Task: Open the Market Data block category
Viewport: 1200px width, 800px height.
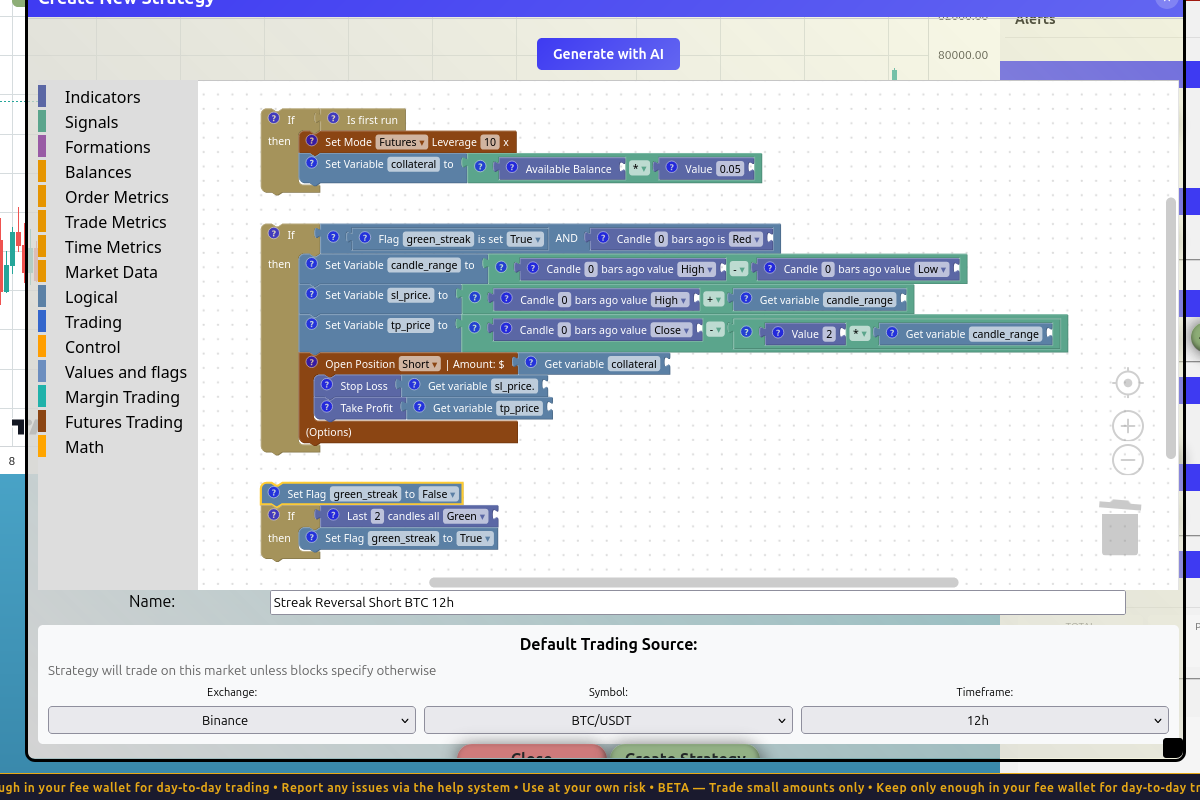Action: click(x=111, y=272)
